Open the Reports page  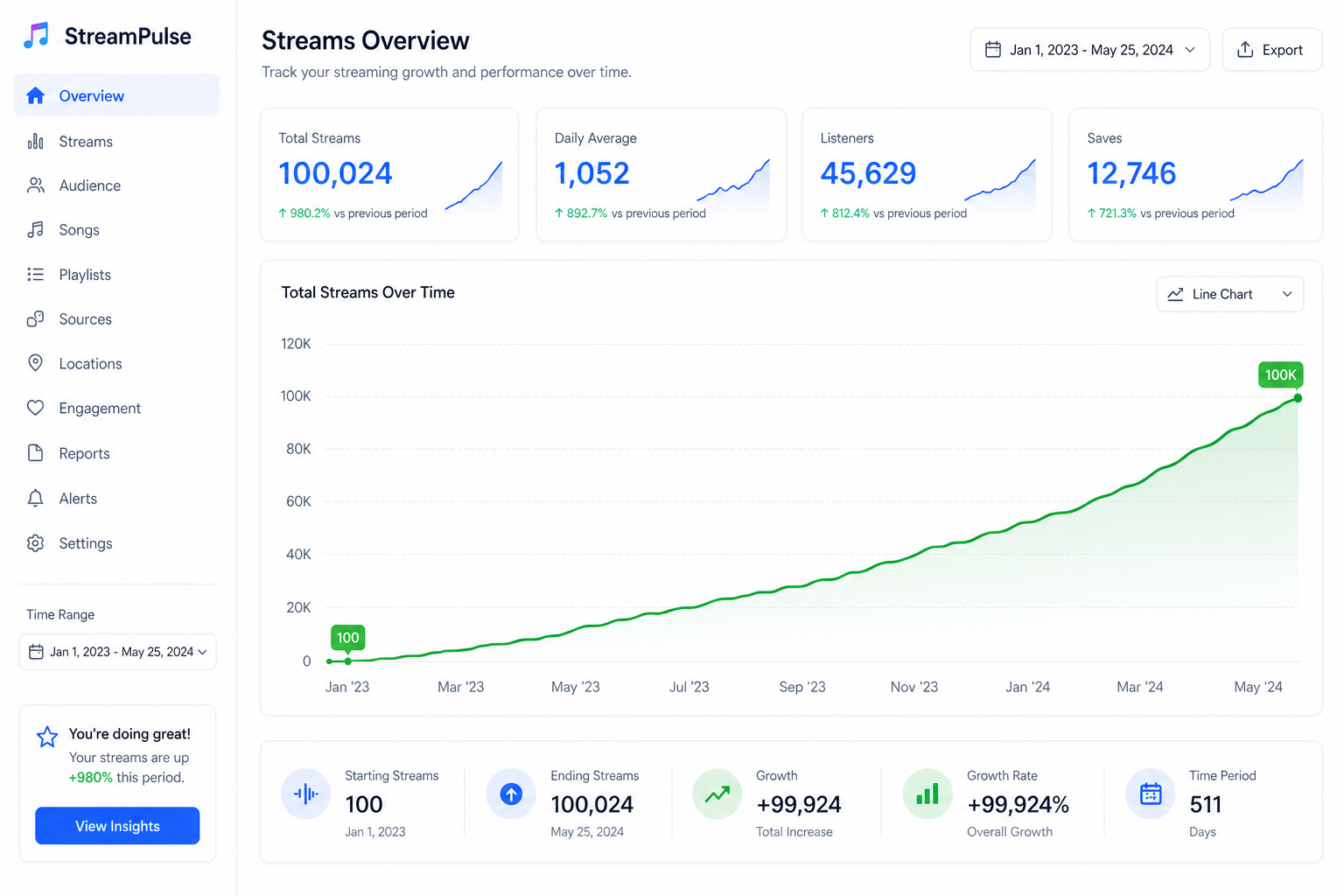[x=116, y=453]
